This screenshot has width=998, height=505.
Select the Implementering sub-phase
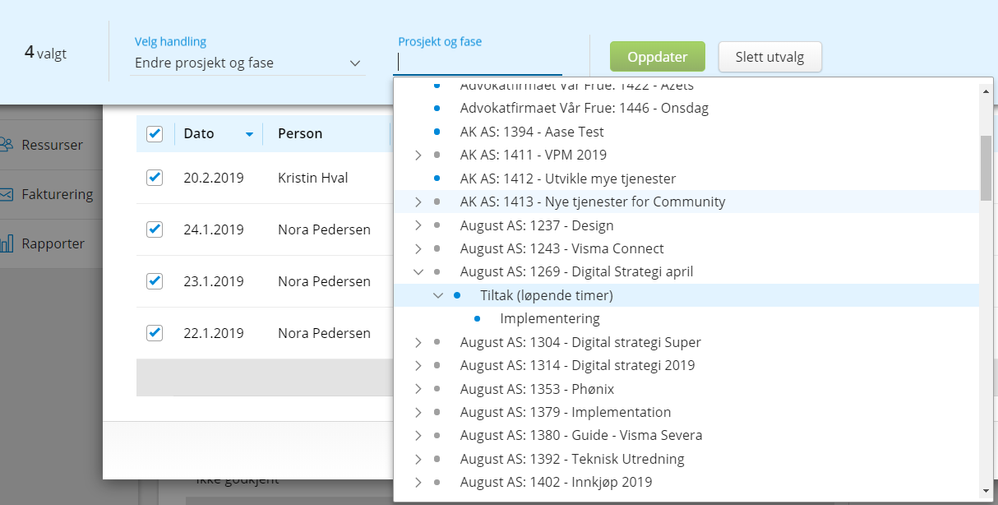click(x=550, y=318)
